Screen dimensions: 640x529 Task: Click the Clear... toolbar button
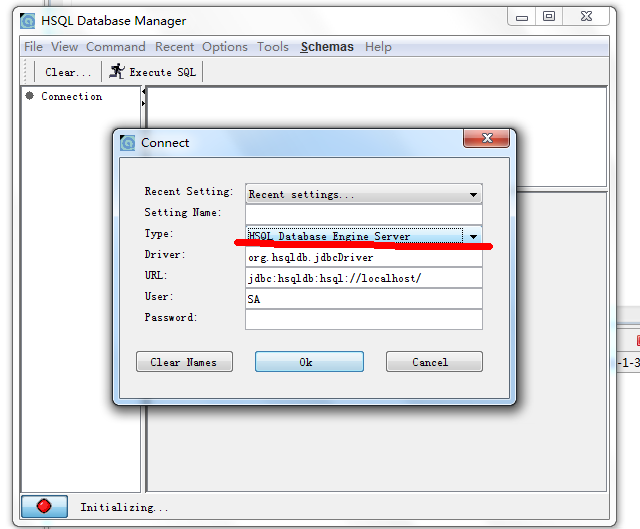tap(68, 72)
